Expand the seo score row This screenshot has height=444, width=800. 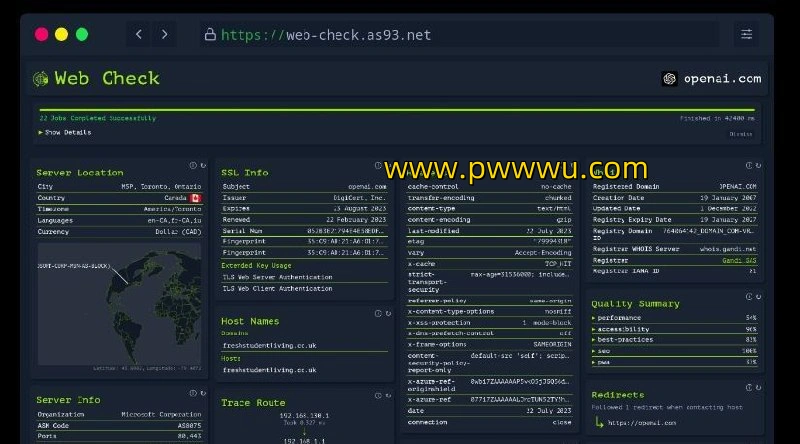click(674, 351)
